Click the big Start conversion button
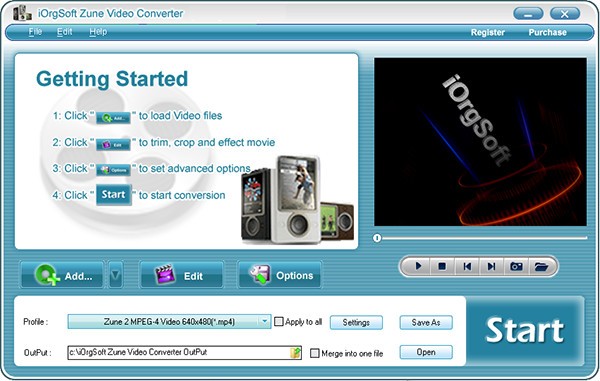600x381 pixels. (525, 331)
